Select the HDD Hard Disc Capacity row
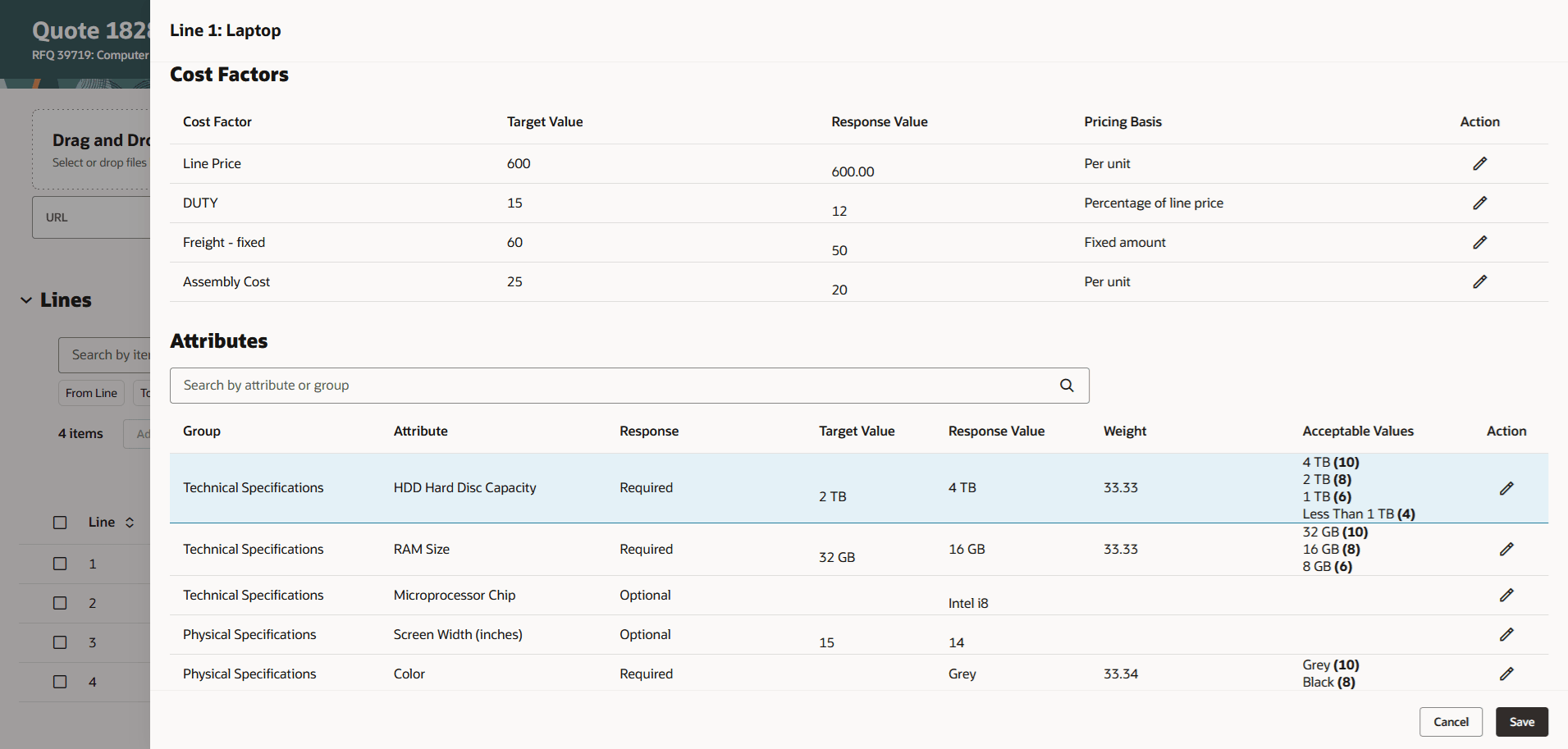Screen dimensions: 1568x749 [859, 488]
